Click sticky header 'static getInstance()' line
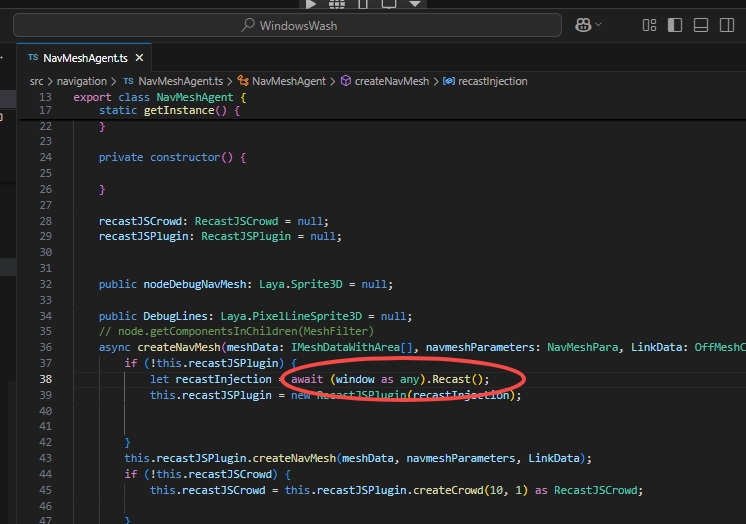 tap(169, 110)
